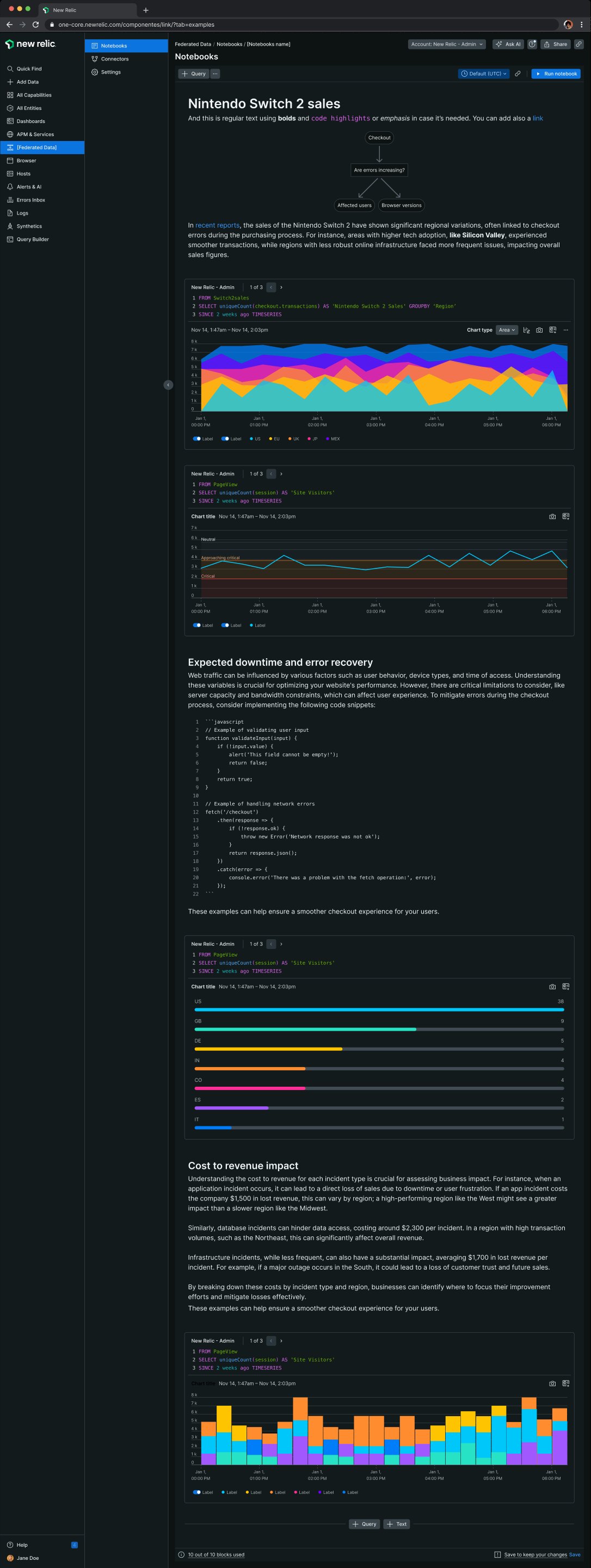Click the camera icon in the Switch2sales area chart block

click(539, 330)
